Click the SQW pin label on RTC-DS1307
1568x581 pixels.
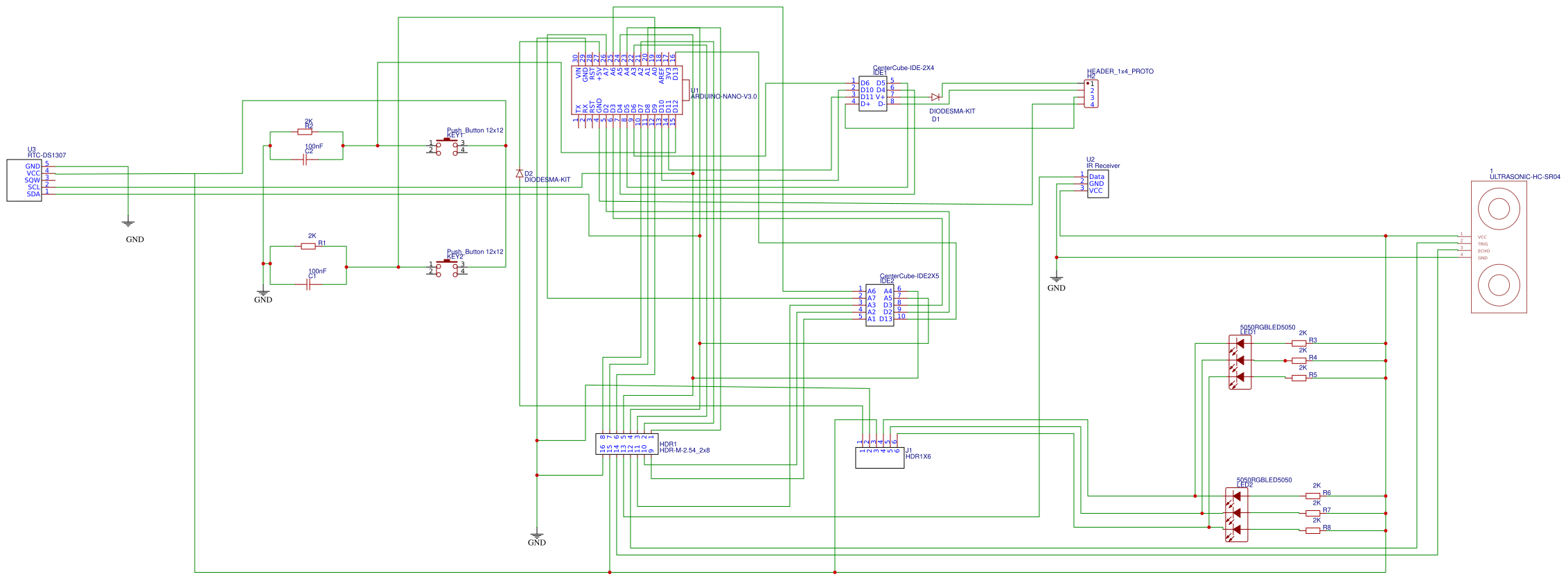point(33,180)
